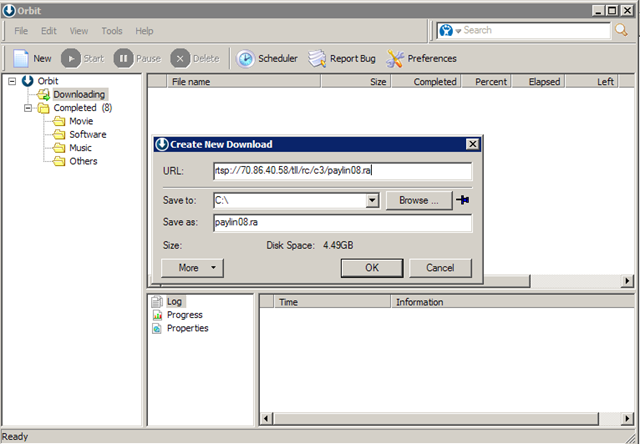Click the Browse ... button
This screenshot has height=444, width=640.
pos(419,200)
